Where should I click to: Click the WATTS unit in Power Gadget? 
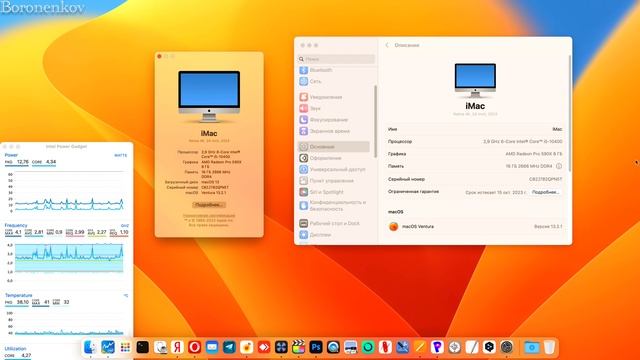[x=120, y=156]
